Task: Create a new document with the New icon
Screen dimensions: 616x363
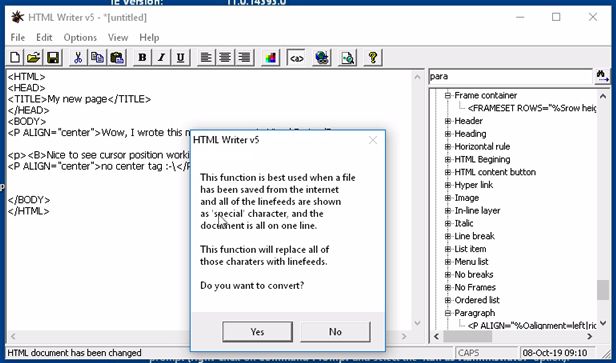Action: (15, 58)
